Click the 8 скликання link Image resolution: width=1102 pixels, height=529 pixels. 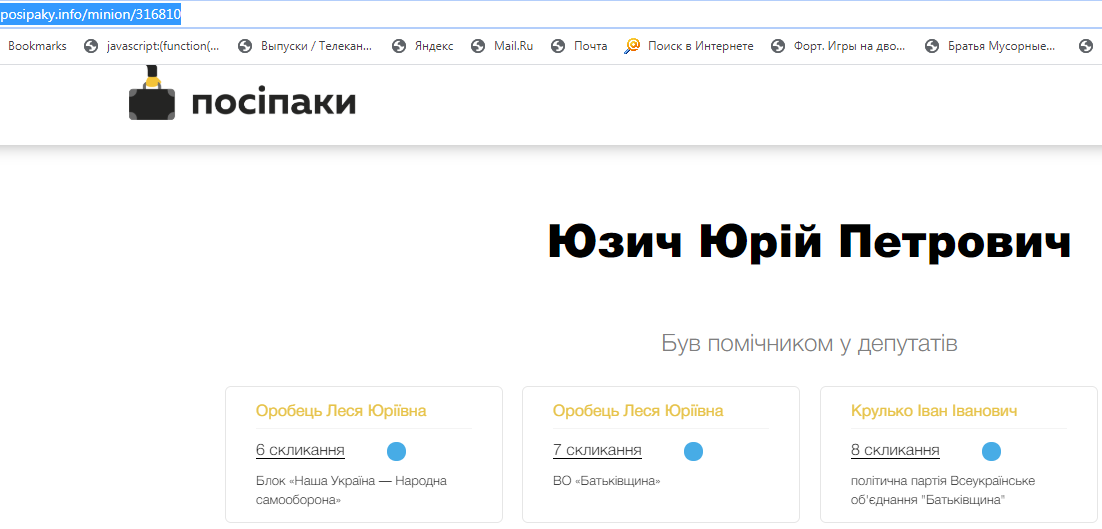(x=895, y=450)
